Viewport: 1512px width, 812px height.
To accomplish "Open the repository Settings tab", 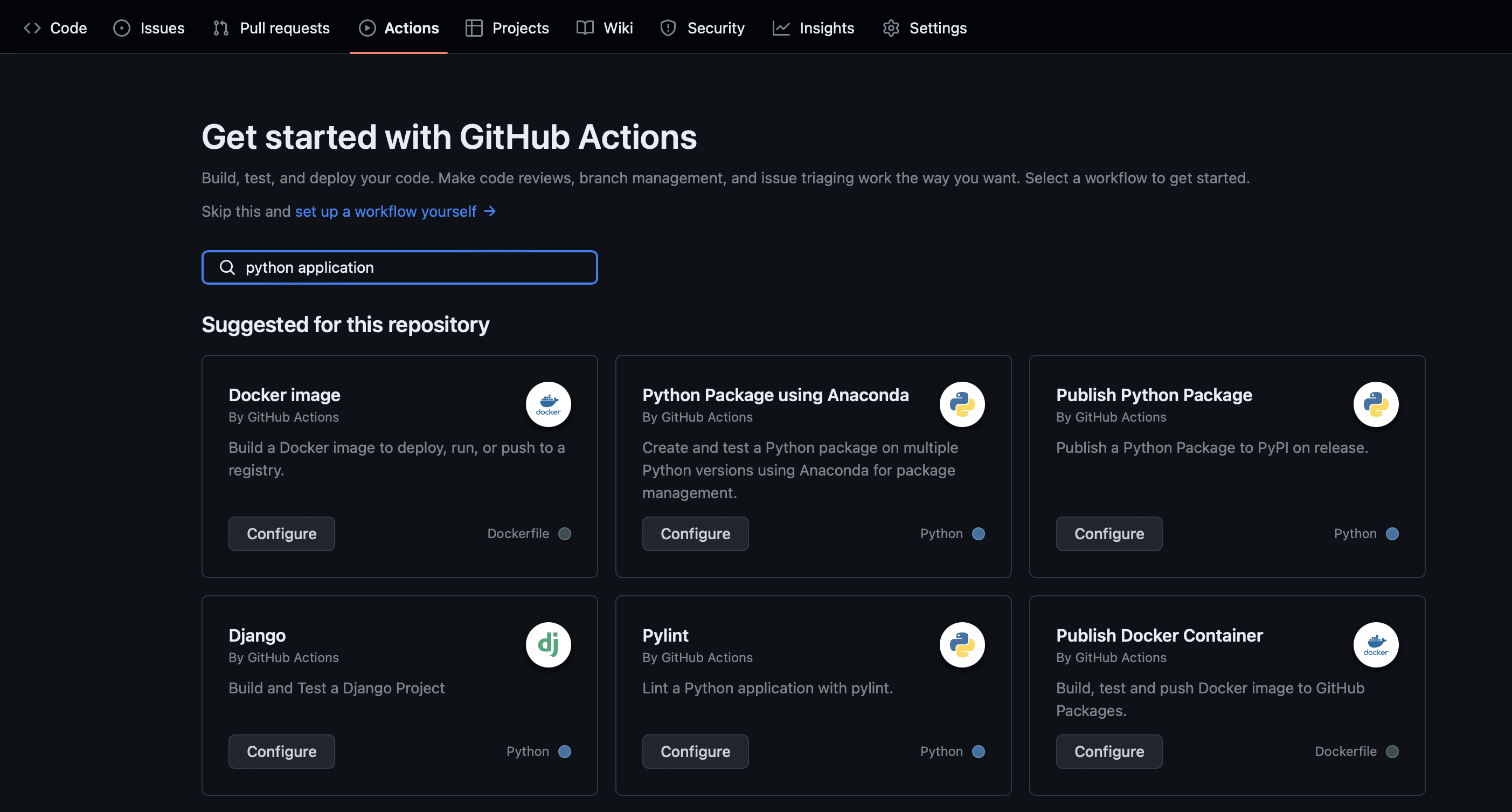I will coord(925,27).
